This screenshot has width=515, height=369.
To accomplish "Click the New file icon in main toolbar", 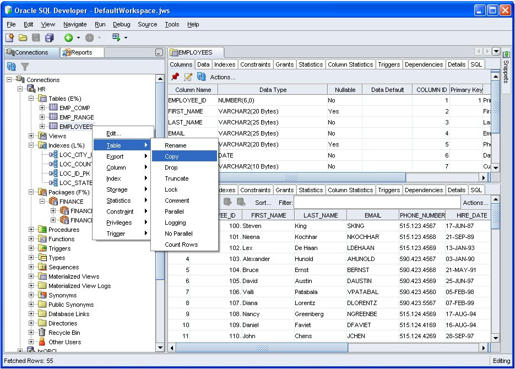I will coord(10,38).
